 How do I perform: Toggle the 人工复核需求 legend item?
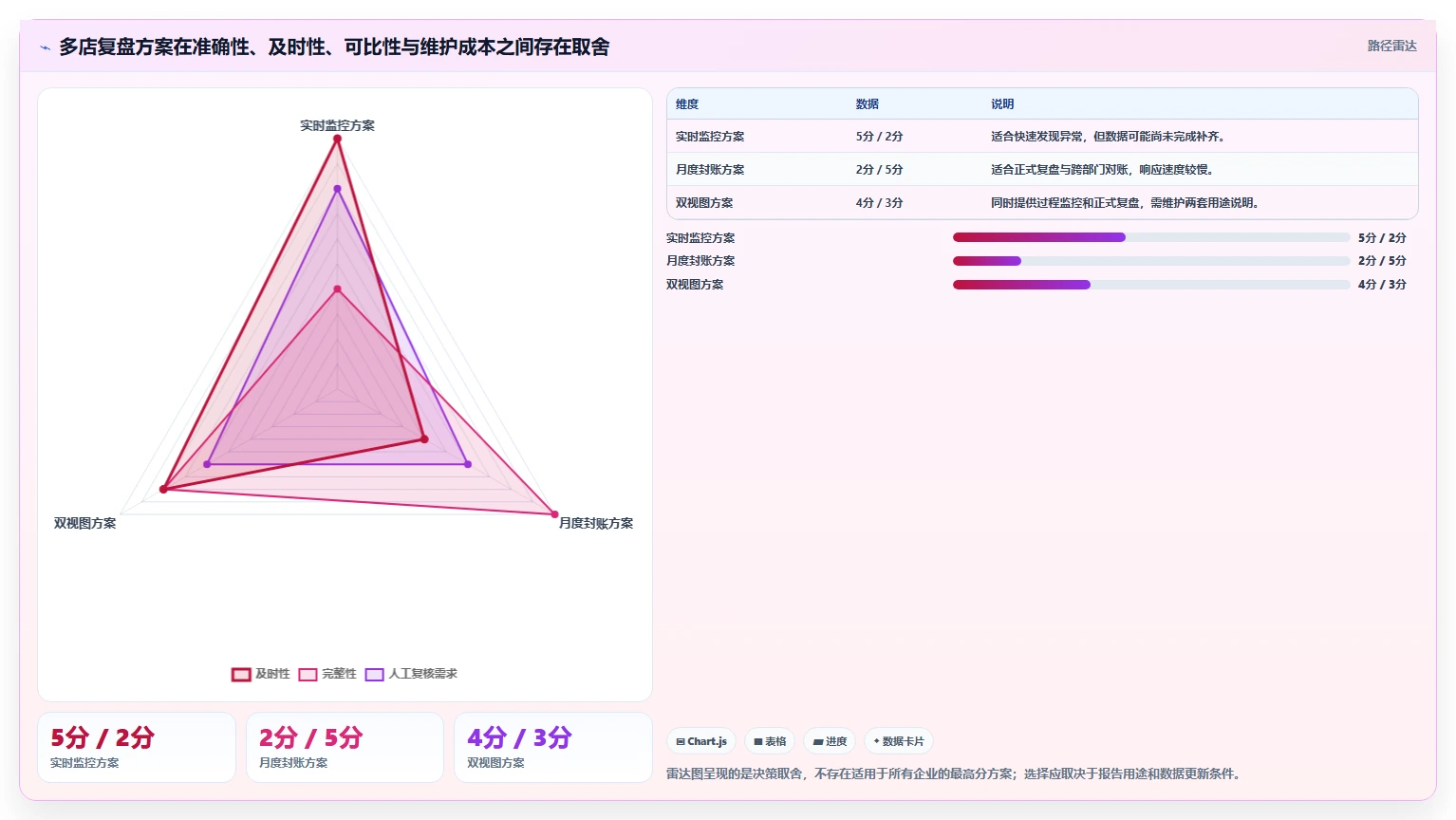411,674
